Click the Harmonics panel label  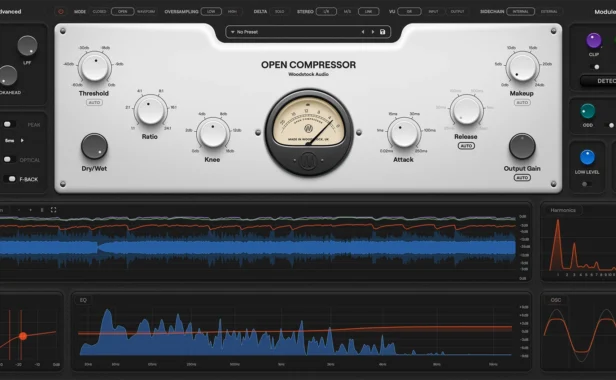[563, 210]
